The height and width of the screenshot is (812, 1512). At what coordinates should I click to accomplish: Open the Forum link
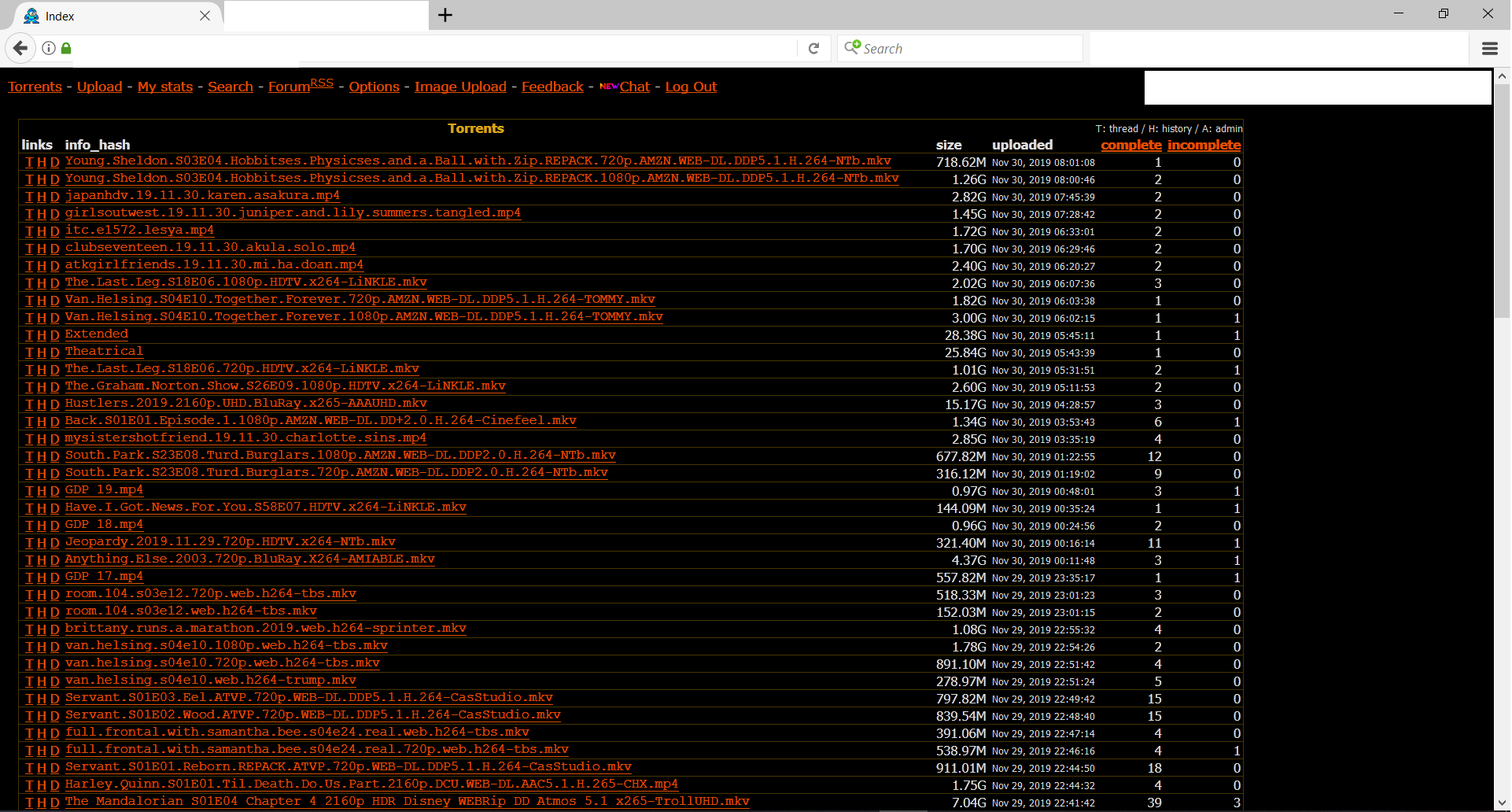289,87
